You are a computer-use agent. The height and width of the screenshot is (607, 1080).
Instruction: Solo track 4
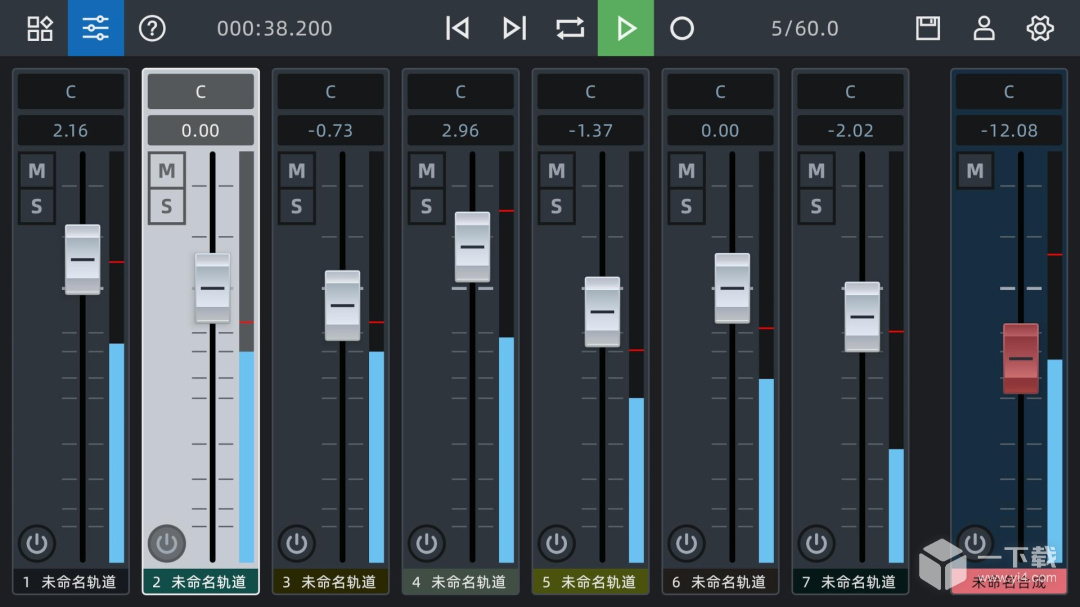[426, 206]
